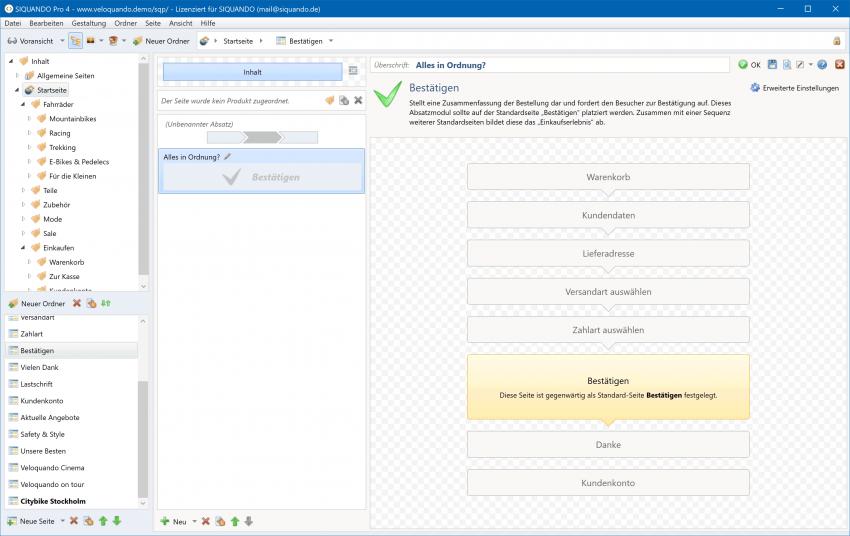Click pencil icon next to Alles in Ordnung?

(x=228, y=157)
